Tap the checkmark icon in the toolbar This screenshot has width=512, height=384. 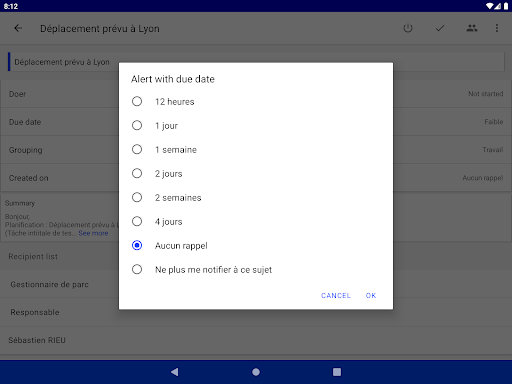click(440, 28)
